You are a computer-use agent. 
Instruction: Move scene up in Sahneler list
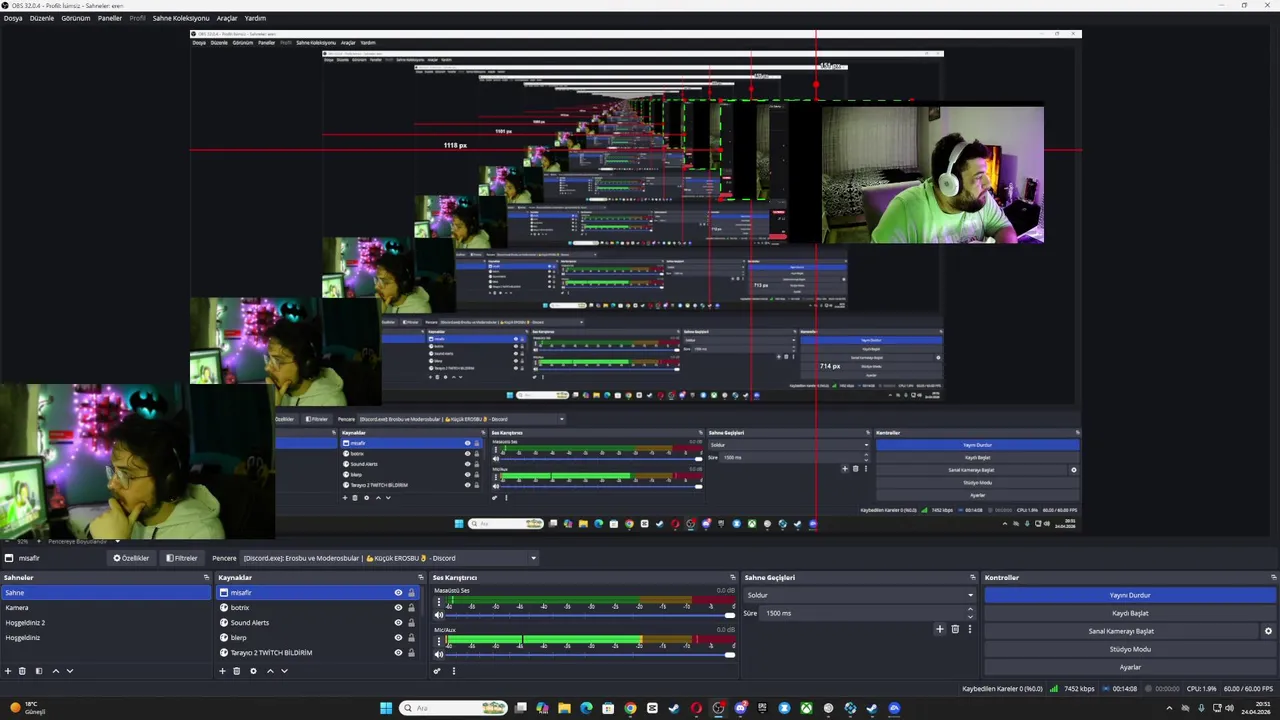(x=56, y=671)
